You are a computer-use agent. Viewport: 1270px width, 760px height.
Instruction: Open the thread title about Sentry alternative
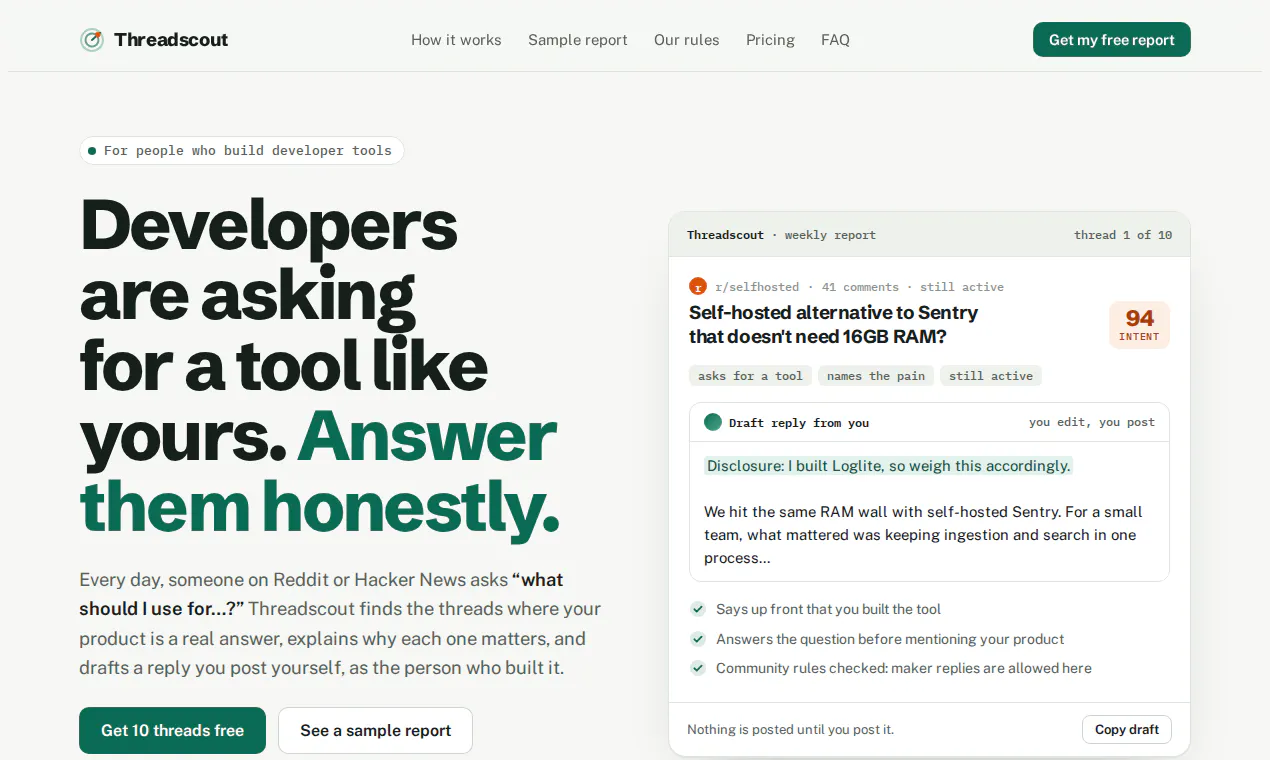coord(833,324)
